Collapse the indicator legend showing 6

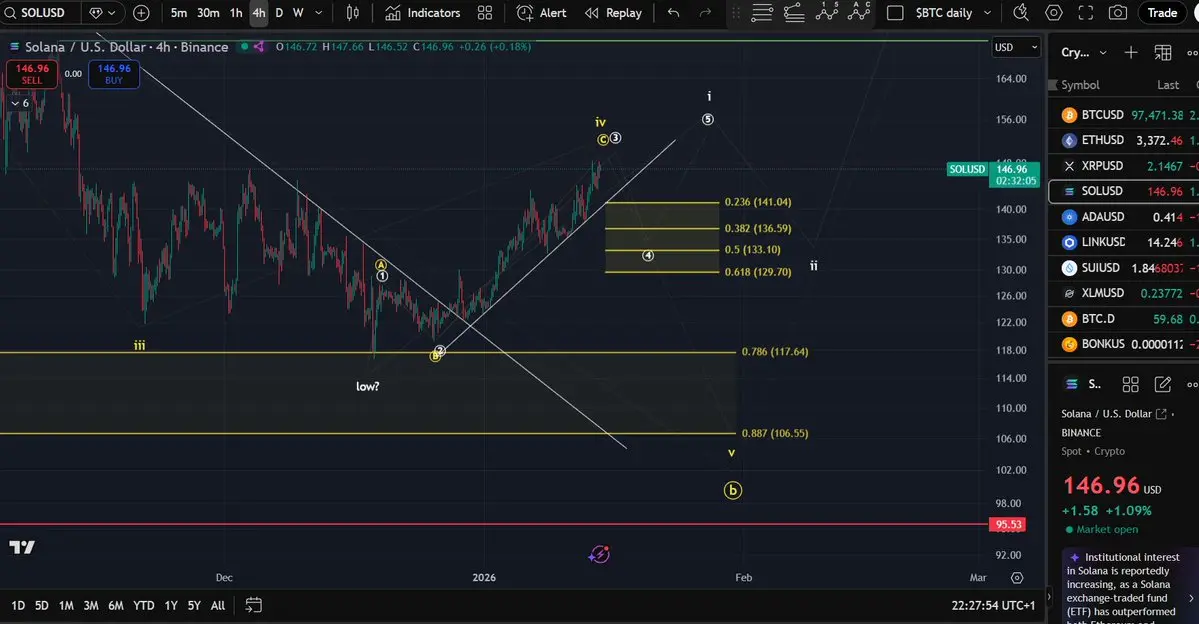point(20,103)
